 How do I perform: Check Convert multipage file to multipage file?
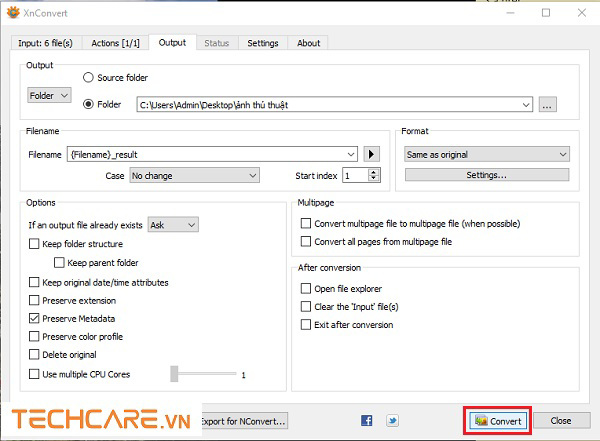306,224
